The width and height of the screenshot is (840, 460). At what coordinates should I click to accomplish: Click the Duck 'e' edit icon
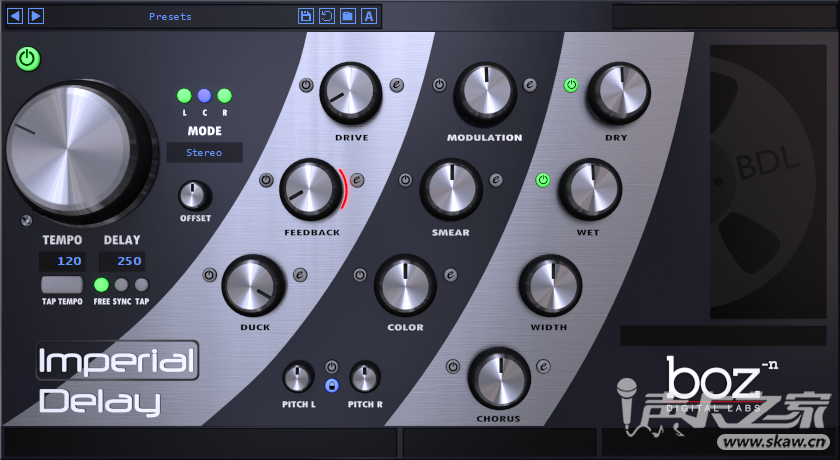pyautogui.click(x=300, y=275)
